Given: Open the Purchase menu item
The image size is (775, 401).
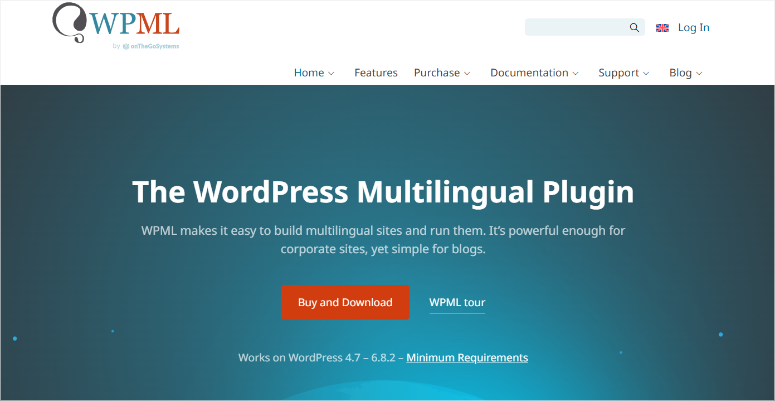Looking at the screenshot, I should pyautogui.click(x=437, y=73).
